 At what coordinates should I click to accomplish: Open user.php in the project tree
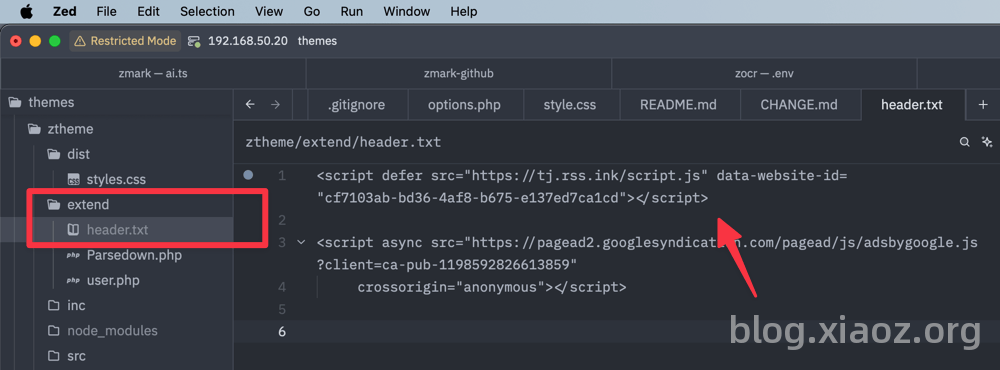tap(117, 281)
